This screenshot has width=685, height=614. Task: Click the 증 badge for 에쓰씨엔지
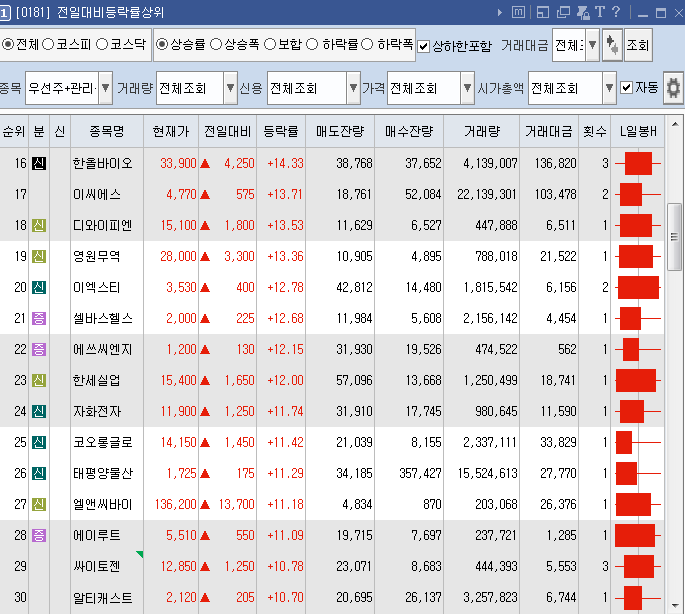[39, 349]
